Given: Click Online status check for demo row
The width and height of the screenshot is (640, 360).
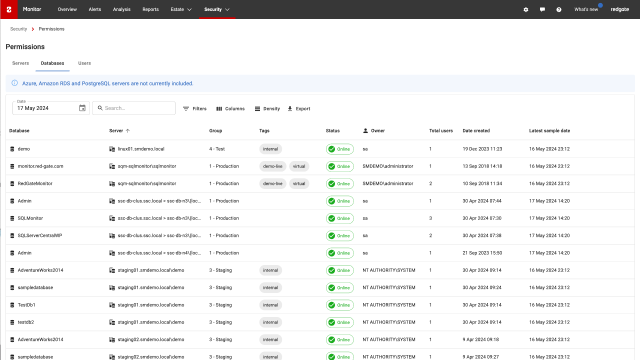Looking at the screenshot, I should click(x=331, y=149).
